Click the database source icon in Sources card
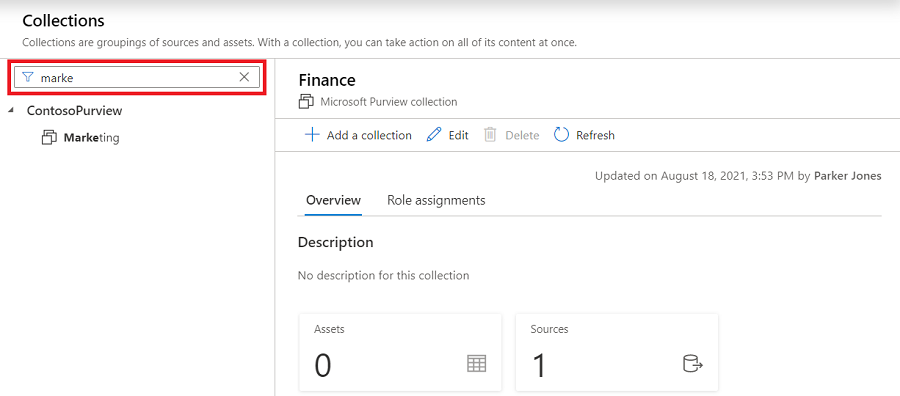The width and height of the screenshot is (900, 396). 693,364
